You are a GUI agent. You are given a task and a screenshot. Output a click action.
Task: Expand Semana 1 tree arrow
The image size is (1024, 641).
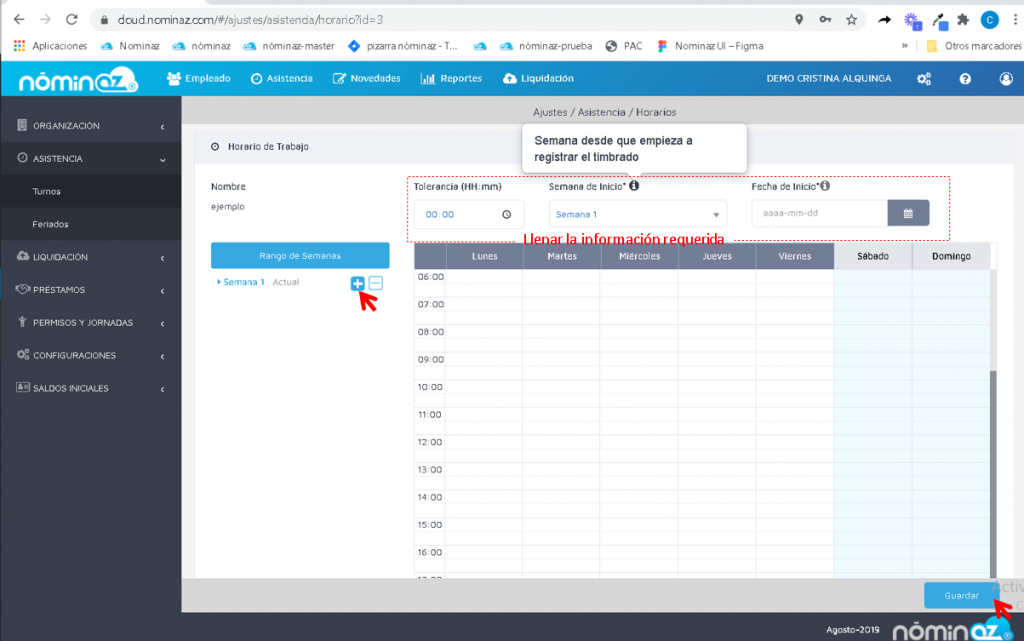[219, 282]
